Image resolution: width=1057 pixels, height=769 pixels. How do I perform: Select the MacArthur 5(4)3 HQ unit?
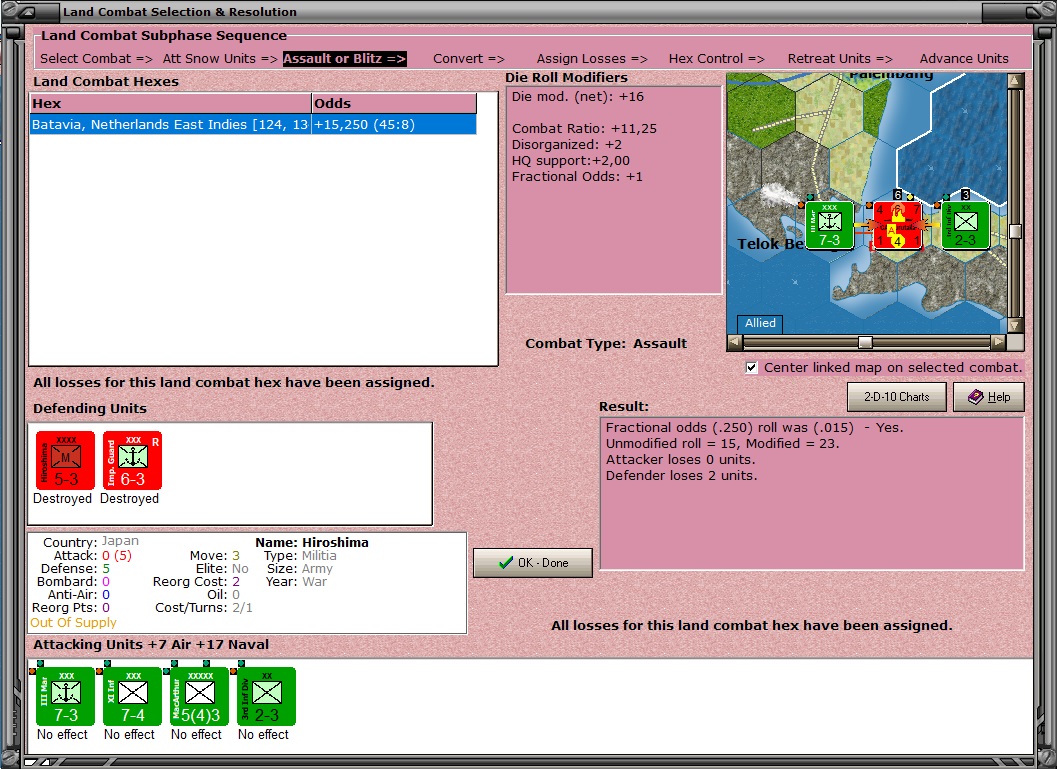[x=200, y=697]
